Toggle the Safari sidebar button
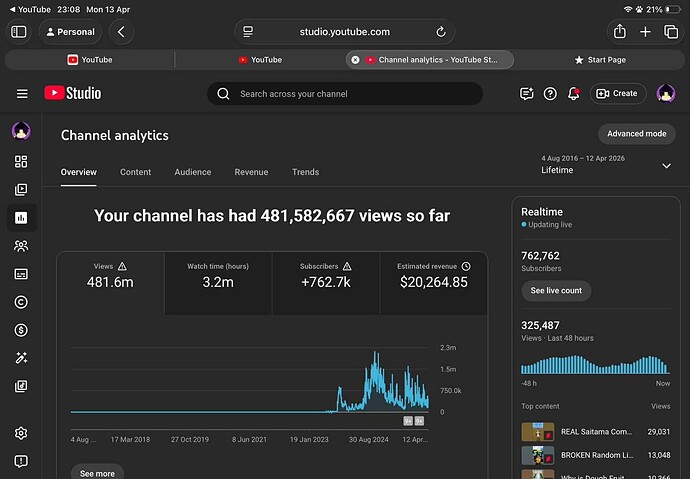The width and height of the screenshot is (690, 479). 18,32
